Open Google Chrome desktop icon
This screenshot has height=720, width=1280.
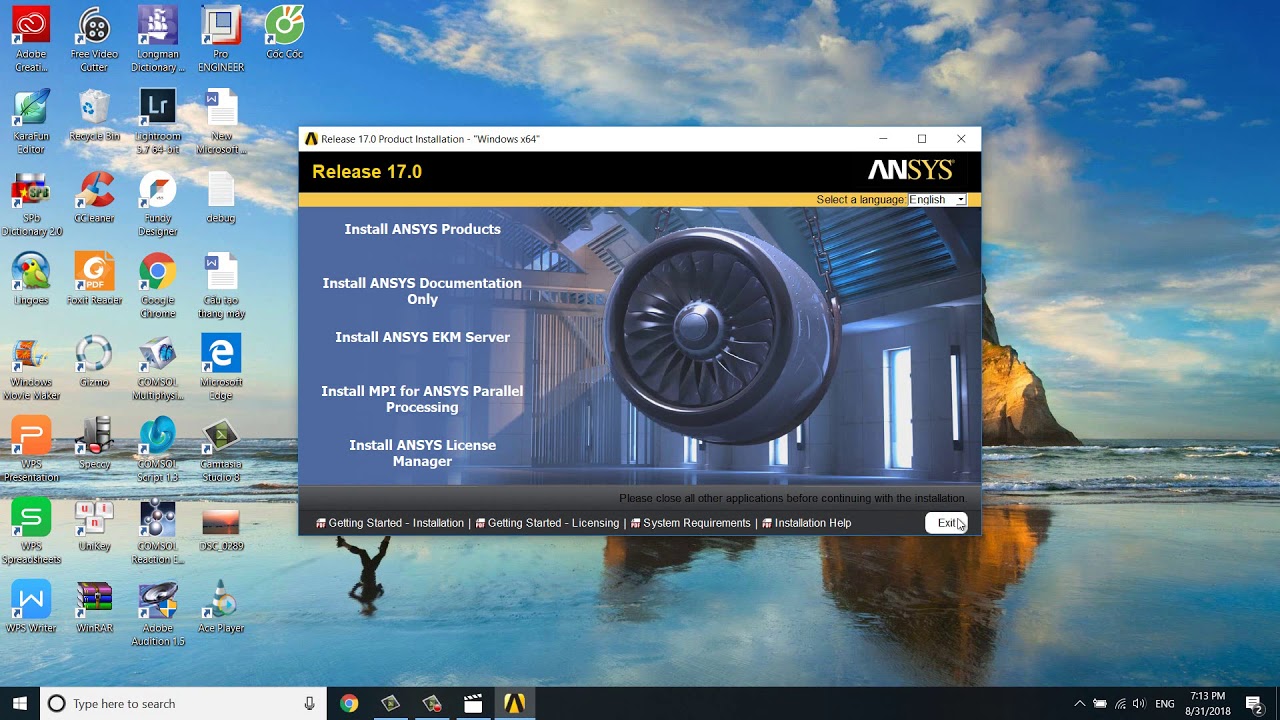point(158,285)
